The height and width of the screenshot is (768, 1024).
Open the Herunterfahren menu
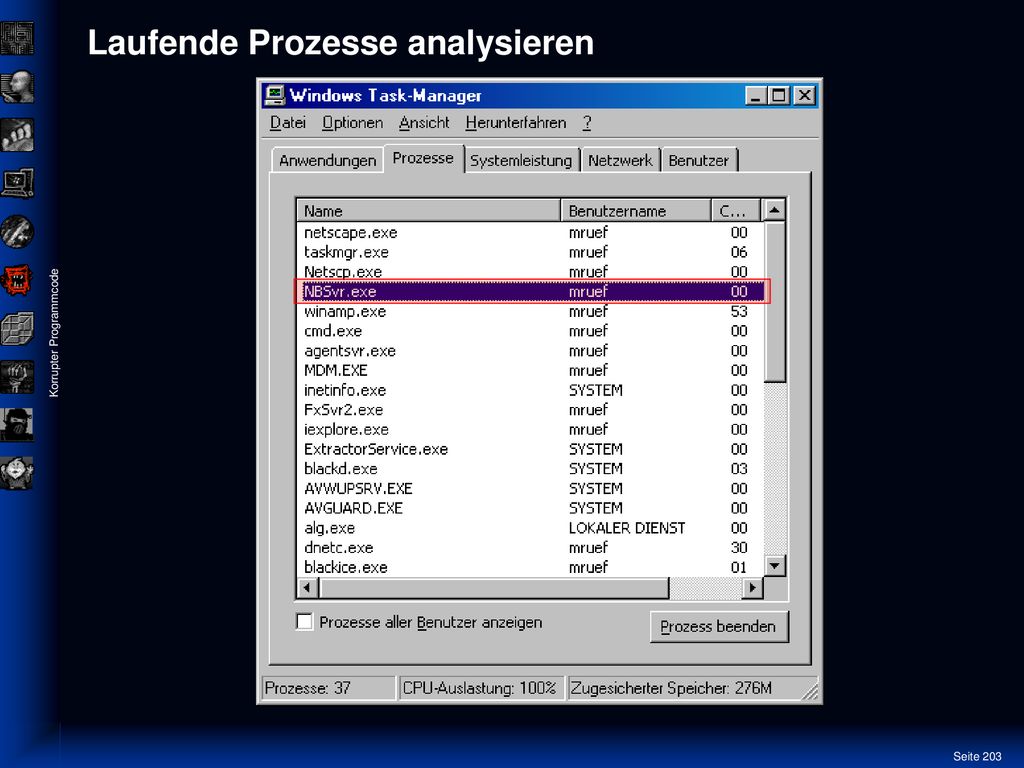coord(516,123)
